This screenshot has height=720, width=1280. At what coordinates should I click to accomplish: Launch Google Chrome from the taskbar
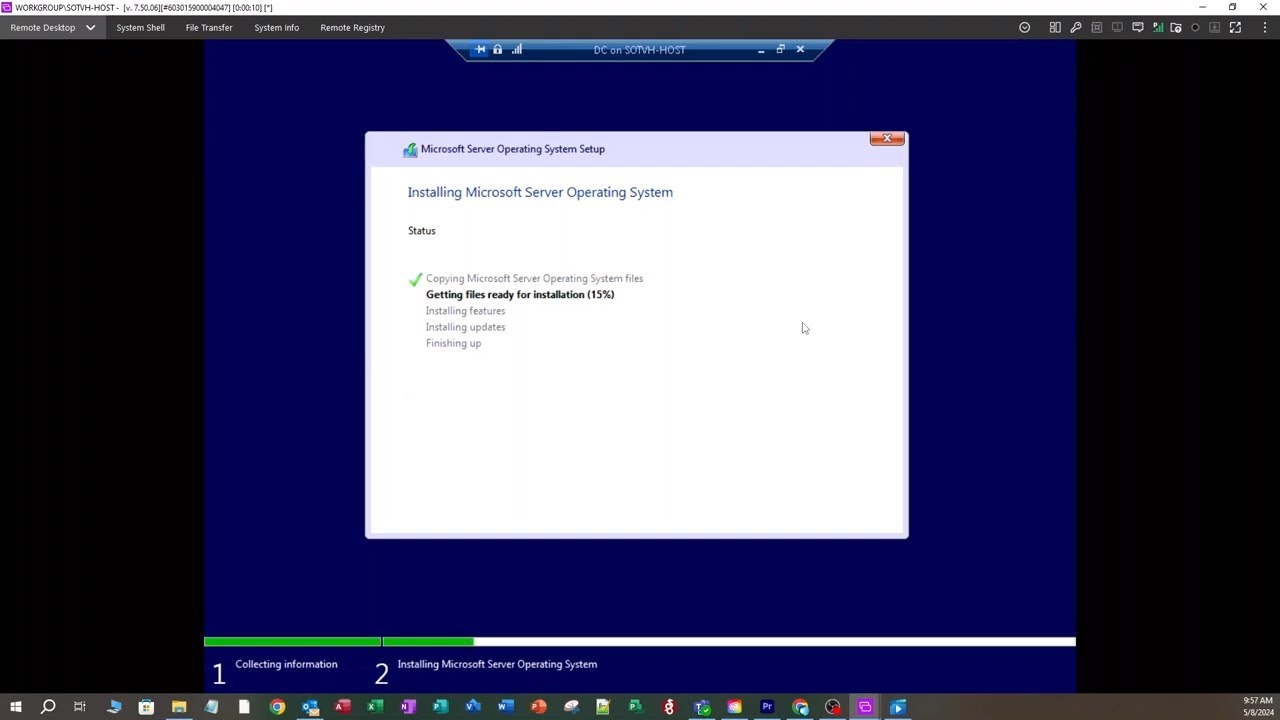click(277, 708)
